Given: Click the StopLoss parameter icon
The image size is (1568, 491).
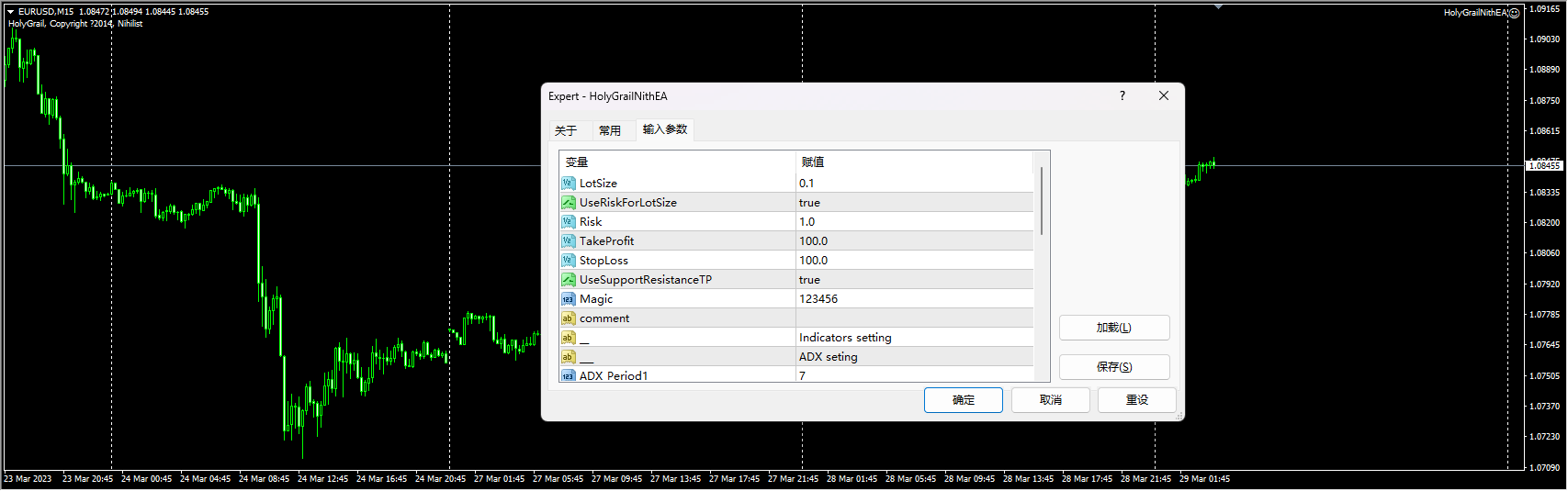Looking at the screenshot, I should pyautogui.click(x=568, y=261).
